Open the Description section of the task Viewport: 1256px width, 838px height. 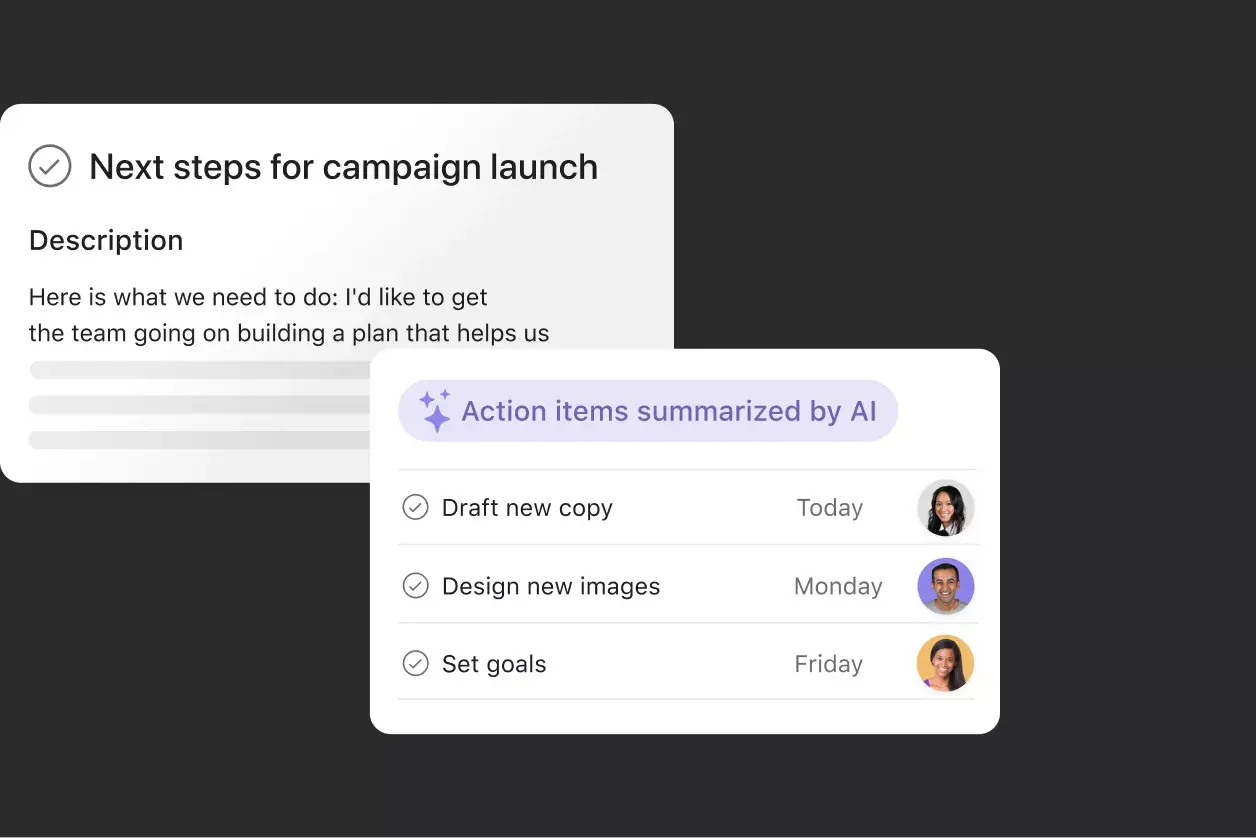106,240
